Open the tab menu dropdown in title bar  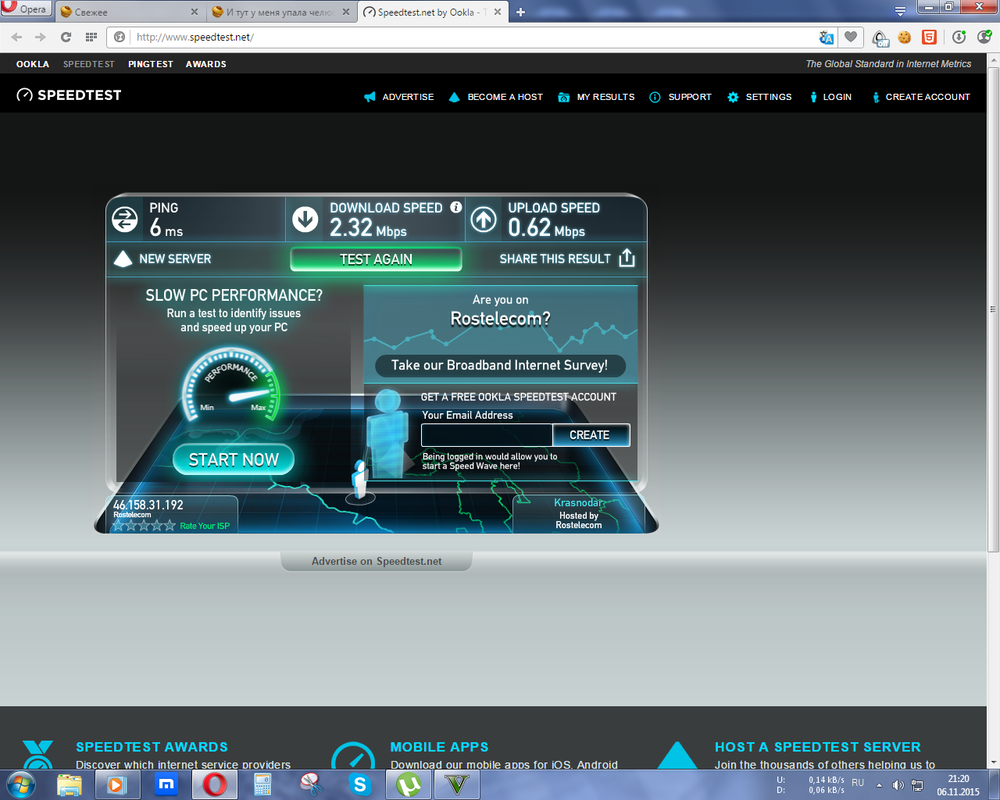coord(900,11)
